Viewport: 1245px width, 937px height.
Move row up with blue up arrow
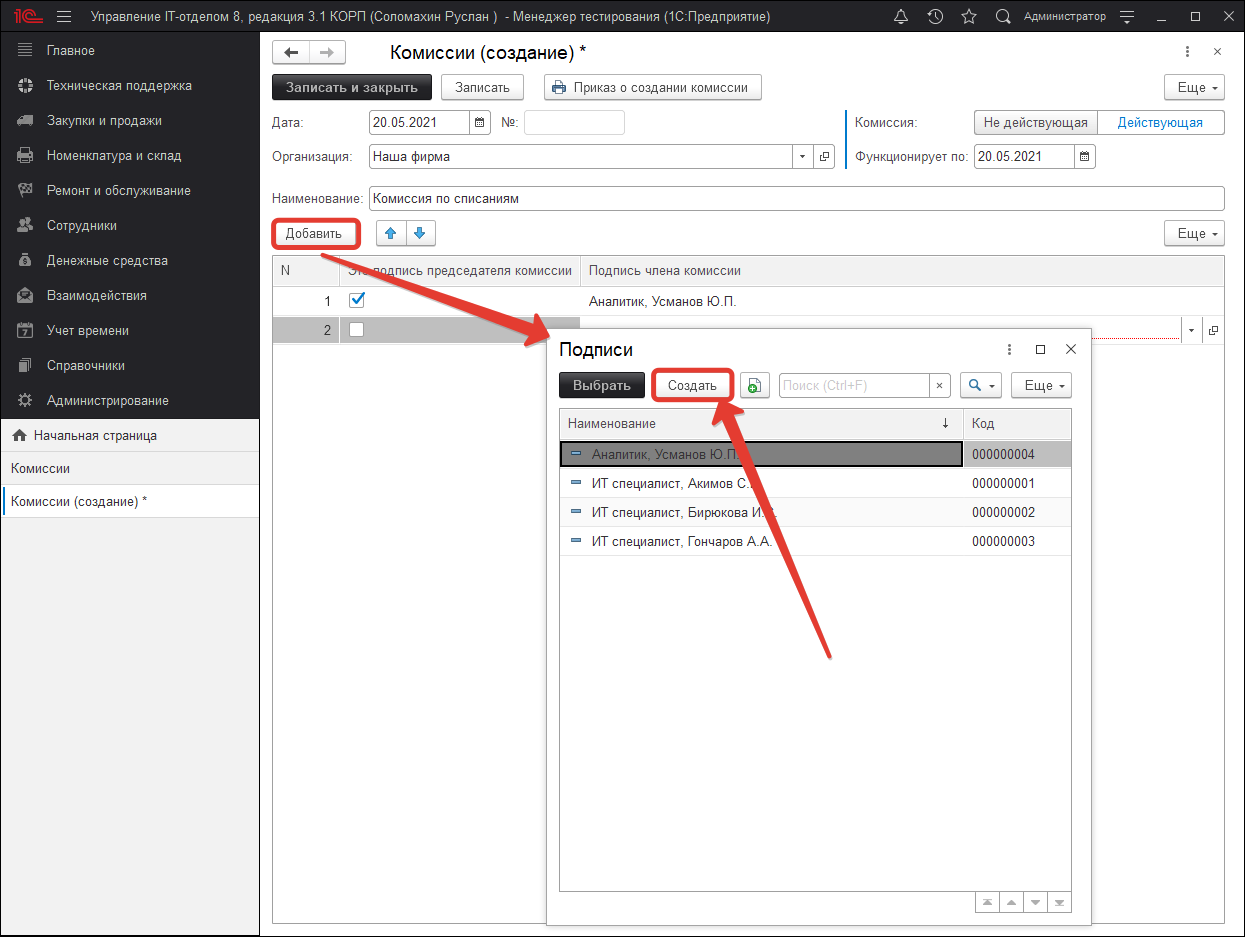click(391, 234)
